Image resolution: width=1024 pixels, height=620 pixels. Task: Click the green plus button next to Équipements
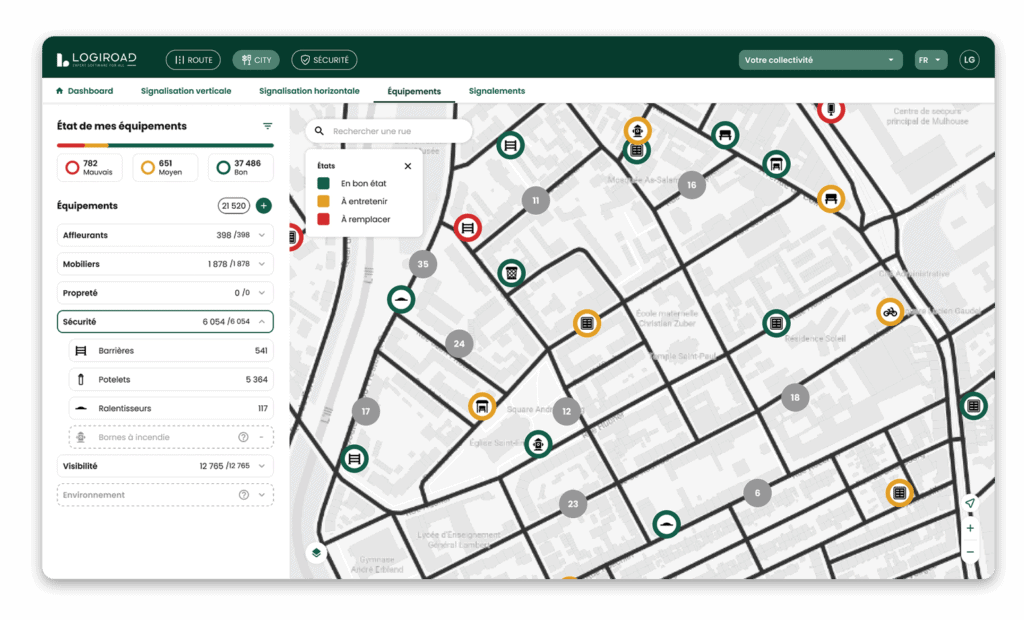(263, 206)
